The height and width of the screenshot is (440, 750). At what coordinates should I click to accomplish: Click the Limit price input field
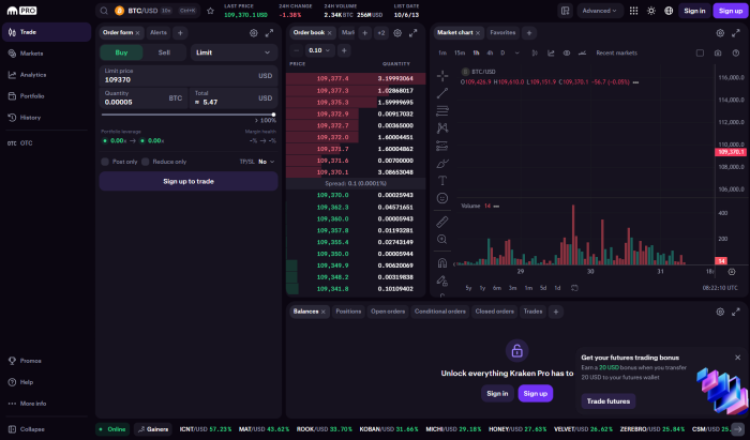click(188, 76)
